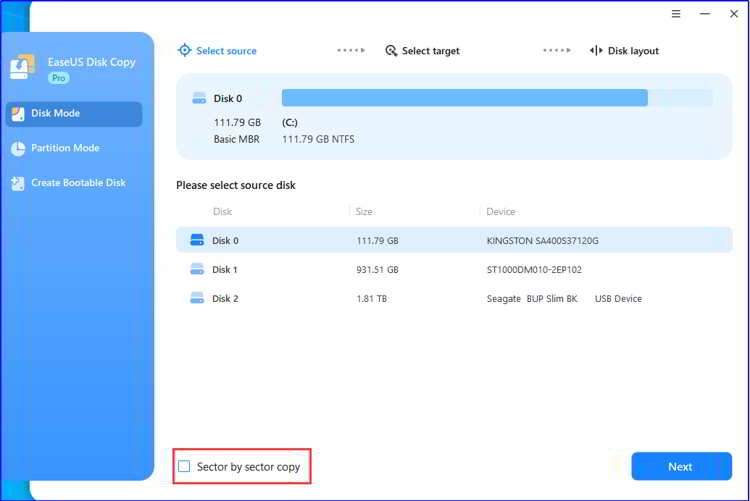The width and height of the screenshot is (750, 501).
Task: Select Disk 1 ST1000DM010 row
Action: tap(454, 269)
